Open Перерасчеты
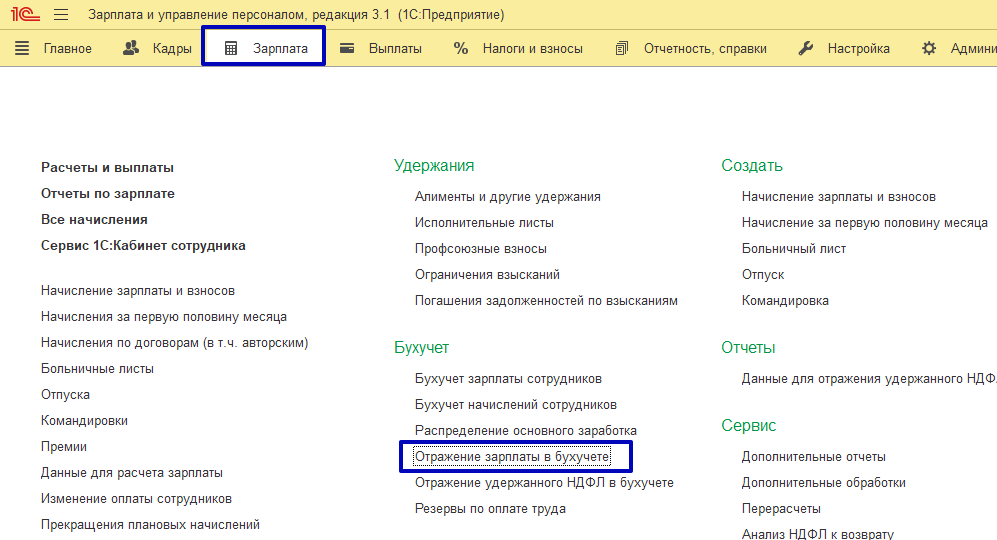Viewport: 997px width, 540px height. (x=781, y=509)
